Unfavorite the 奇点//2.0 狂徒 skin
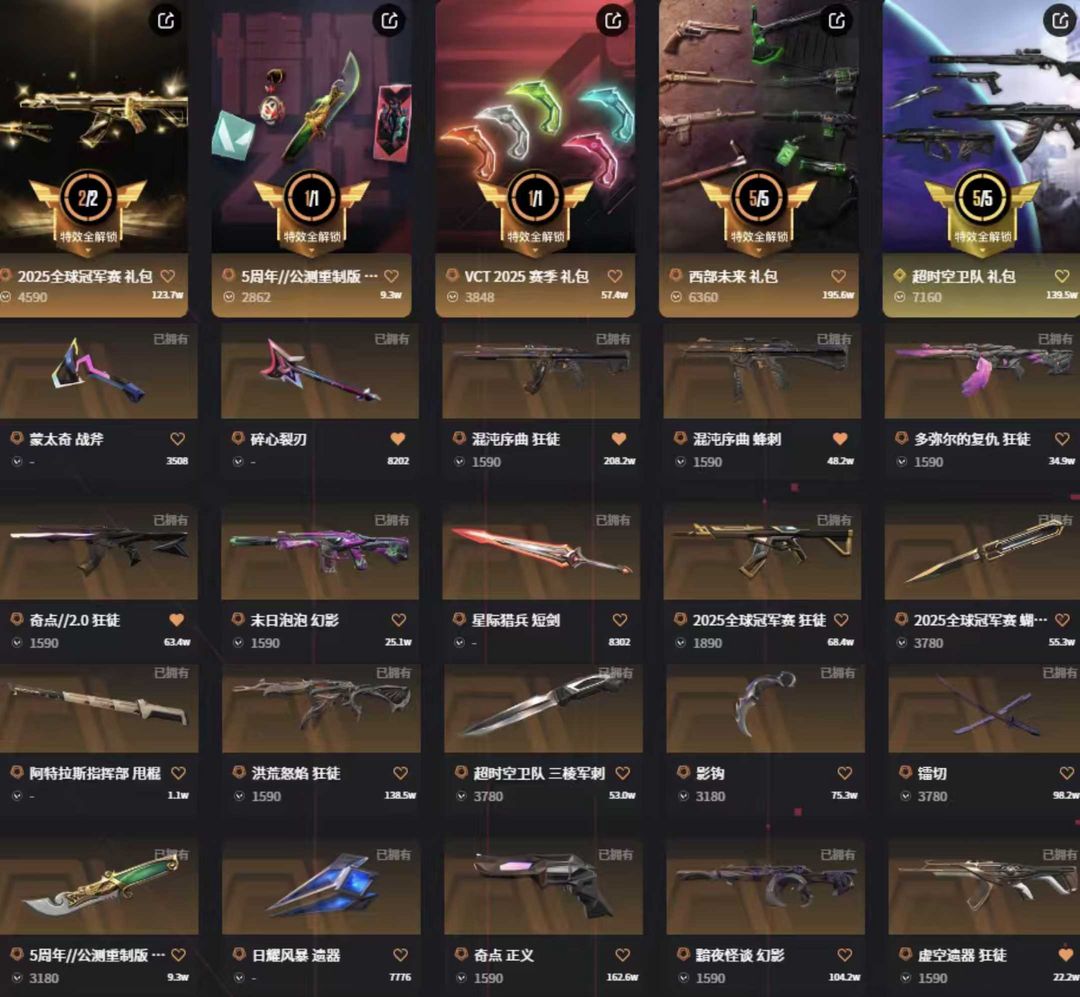Viewport: 1080px width, 997px height. [x=177, y=620]
